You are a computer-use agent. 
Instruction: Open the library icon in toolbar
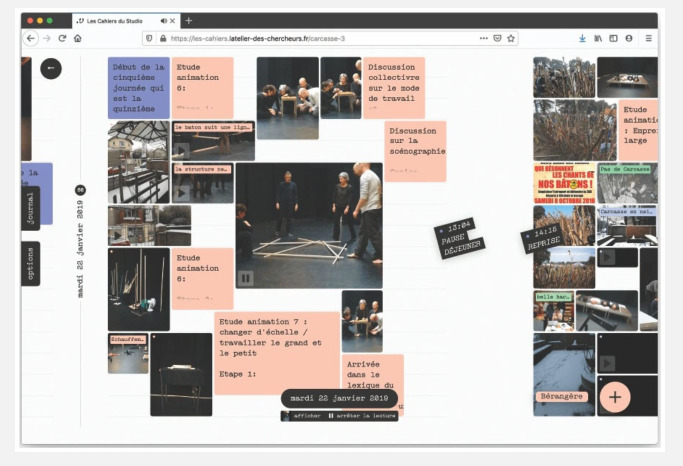598,38
